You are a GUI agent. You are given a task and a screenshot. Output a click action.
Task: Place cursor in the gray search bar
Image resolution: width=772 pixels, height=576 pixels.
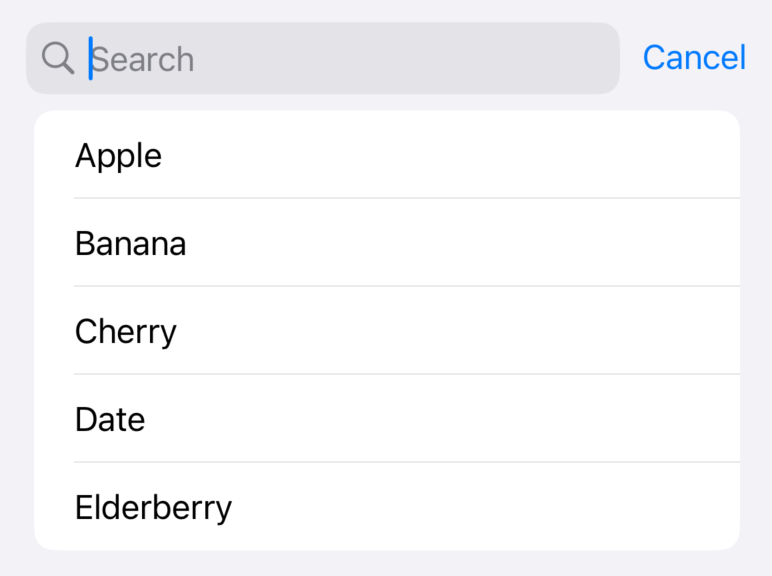pyautogui.click(x=400, y=59)
